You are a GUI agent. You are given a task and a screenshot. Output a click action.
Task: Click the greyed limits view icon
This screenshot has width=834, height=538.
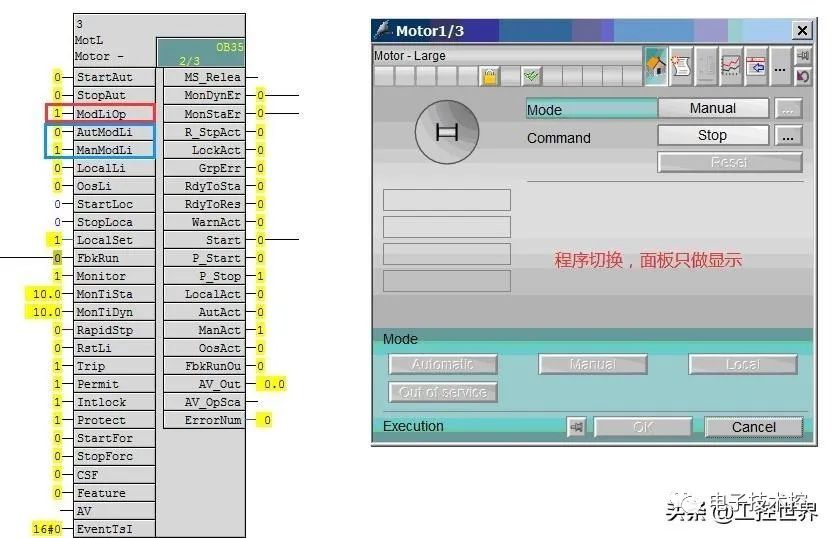706,67
